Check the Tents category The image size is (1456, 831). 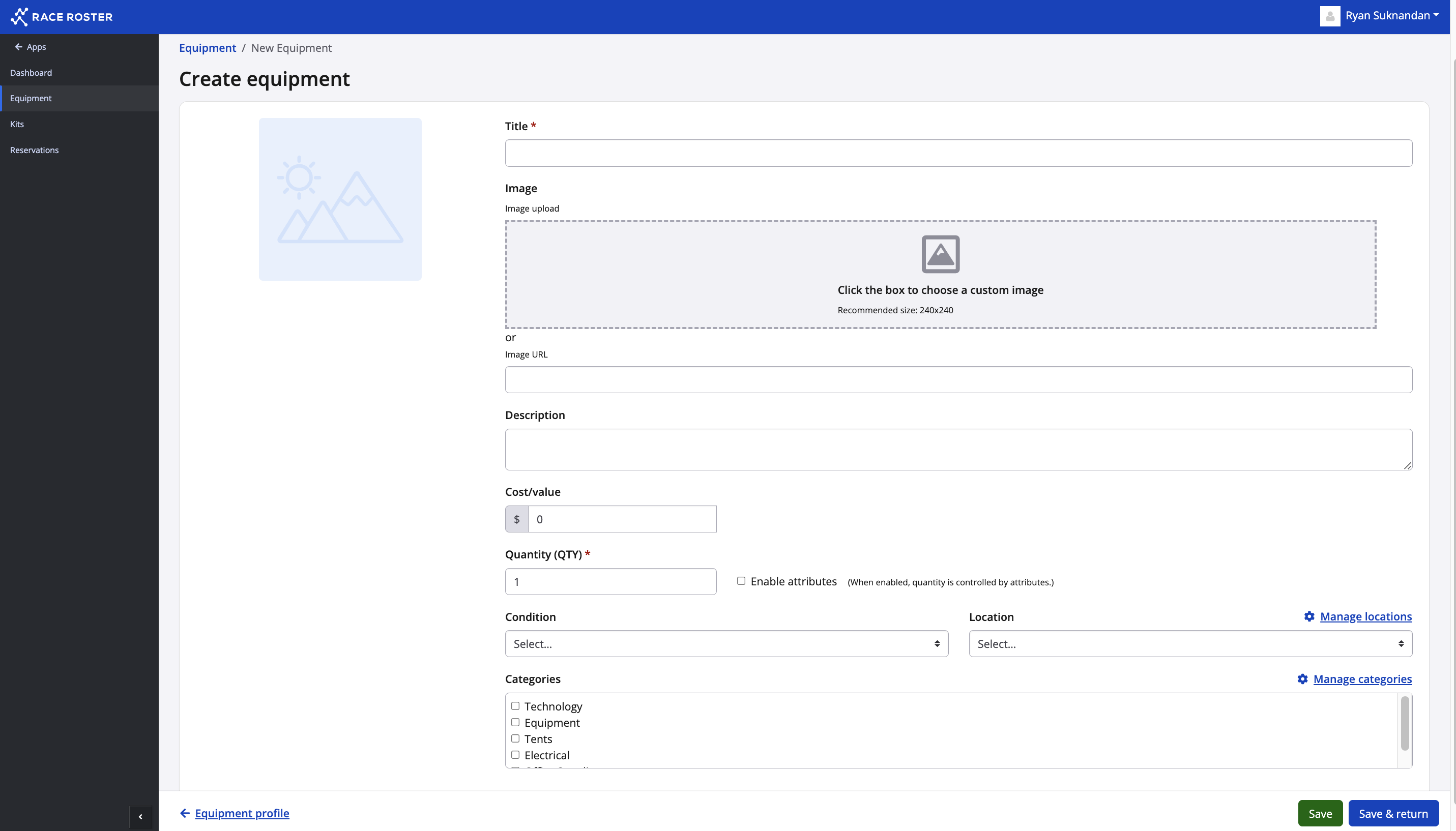(x=515, y=738)
